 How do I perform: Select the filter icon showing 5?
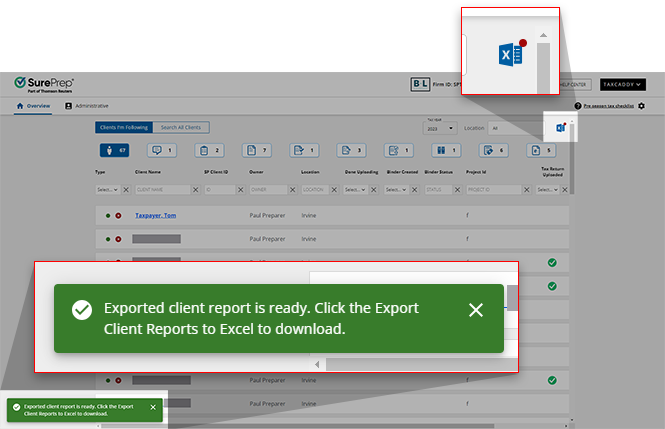[x=541, y=150]
